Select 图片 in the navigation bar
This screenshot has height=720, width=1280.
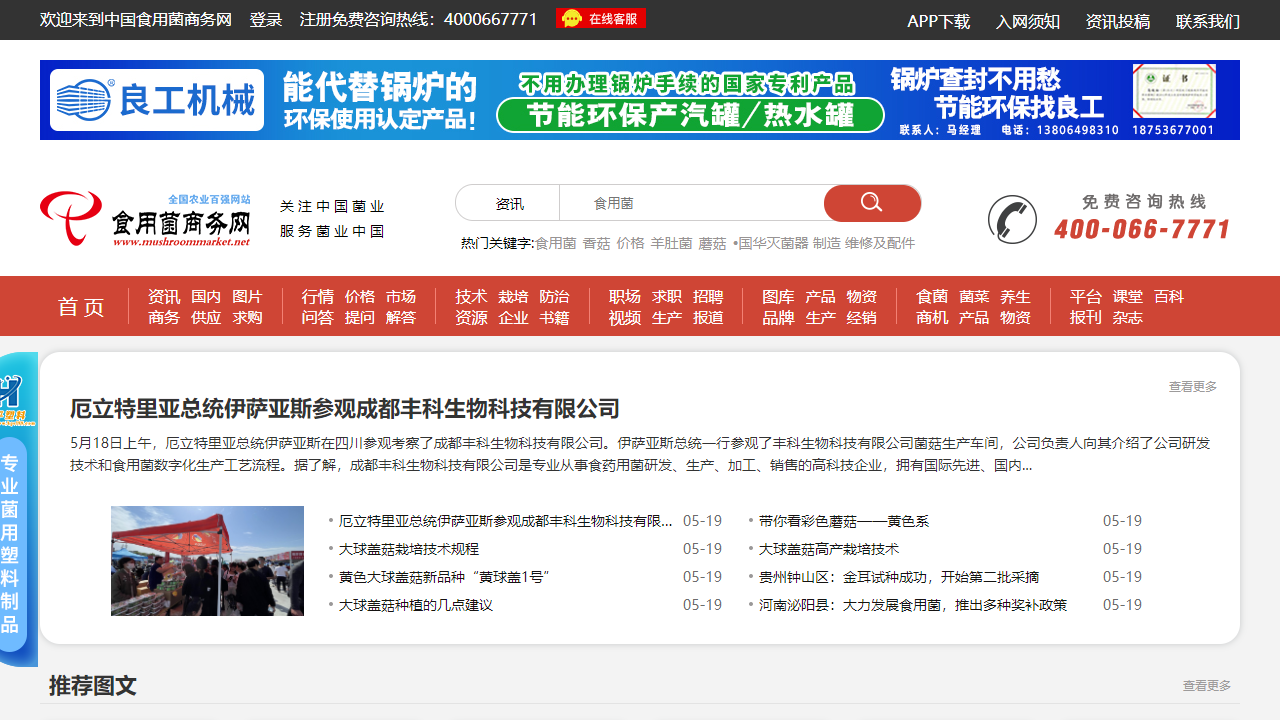[247, 297]
